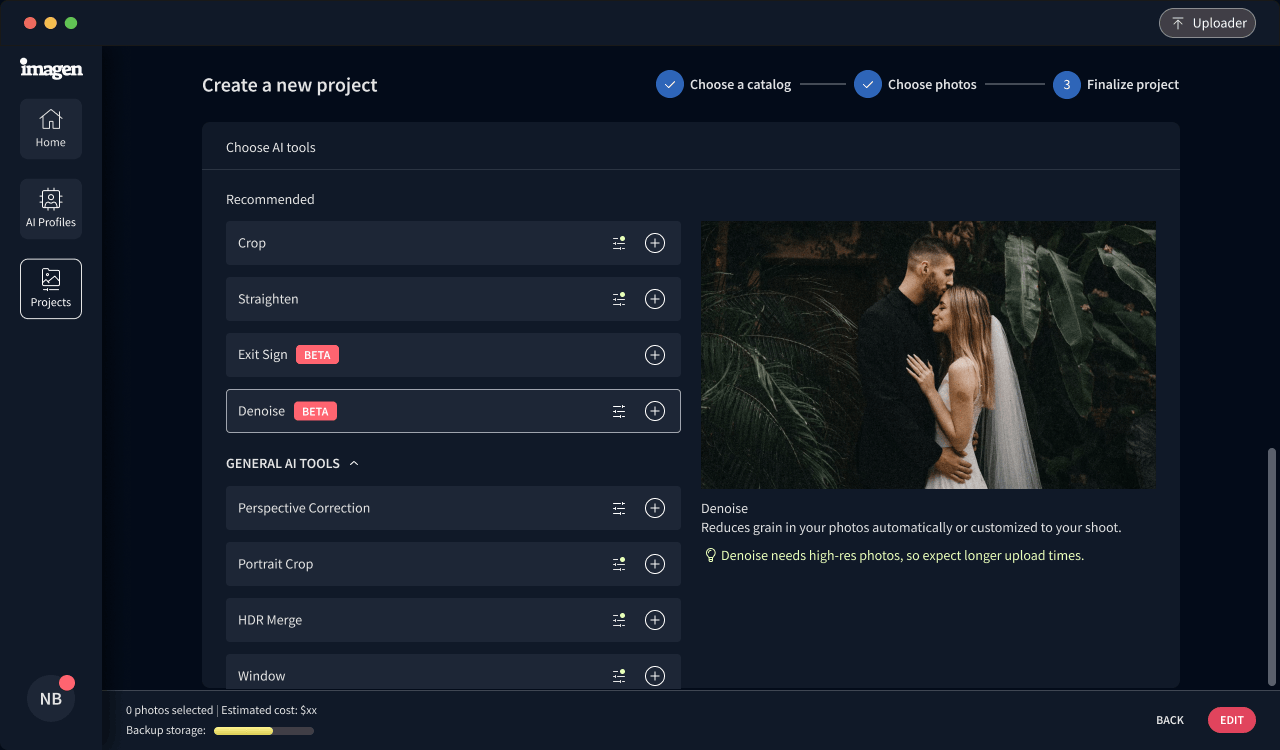Add the Exit Sign tool
Screen dimensions: 1280x750
tap(655, 355)
